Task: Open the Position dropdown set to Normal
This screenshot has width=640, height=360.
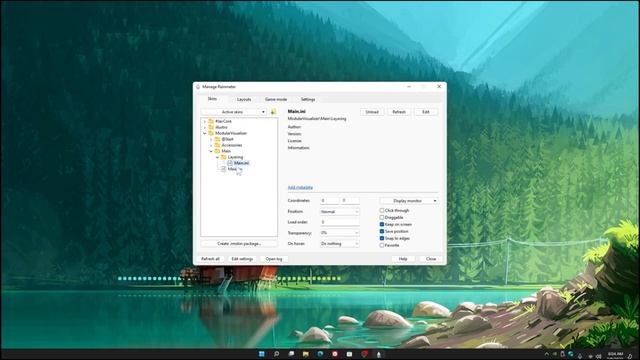Action: coord(340,211)
